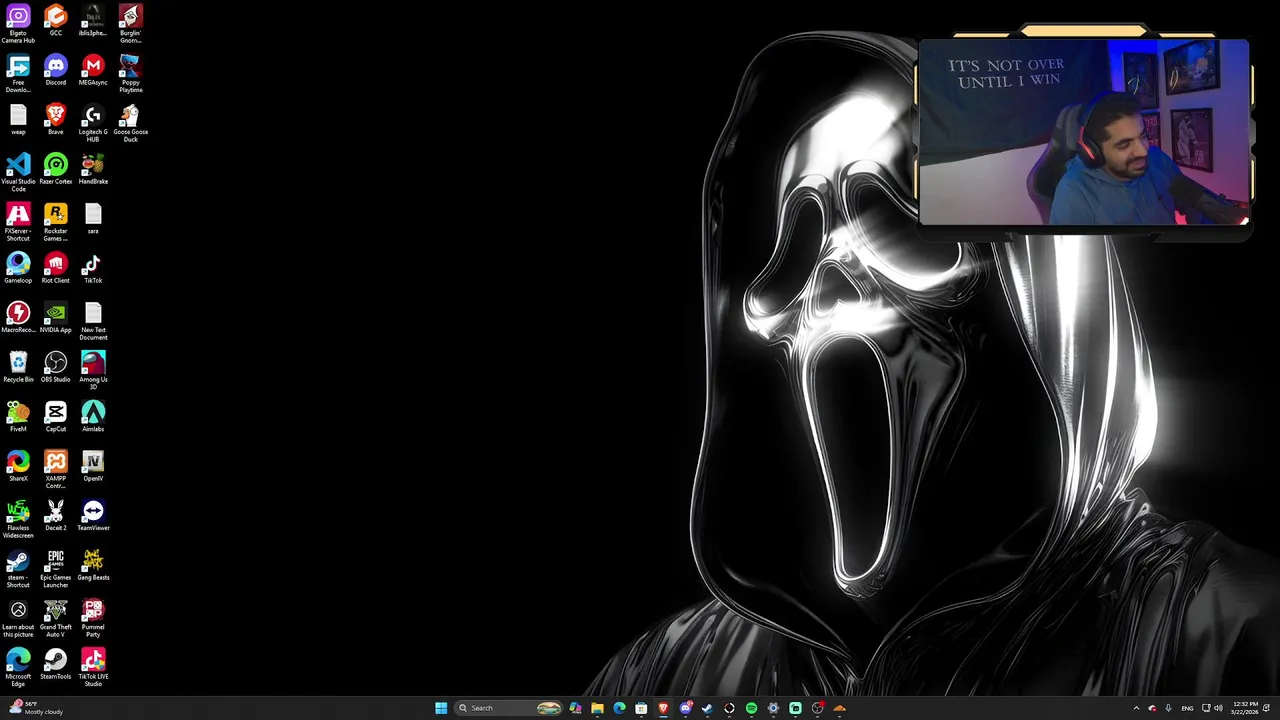
Task: Select the sara file on the desktop
Action: pos(93,219)
